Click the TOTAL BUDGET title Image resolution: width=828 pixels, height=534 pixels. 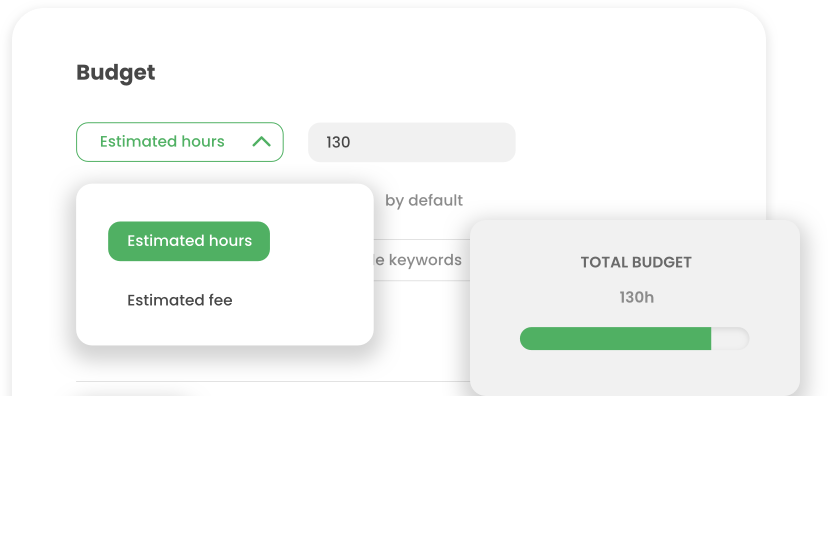pos(636,263)
